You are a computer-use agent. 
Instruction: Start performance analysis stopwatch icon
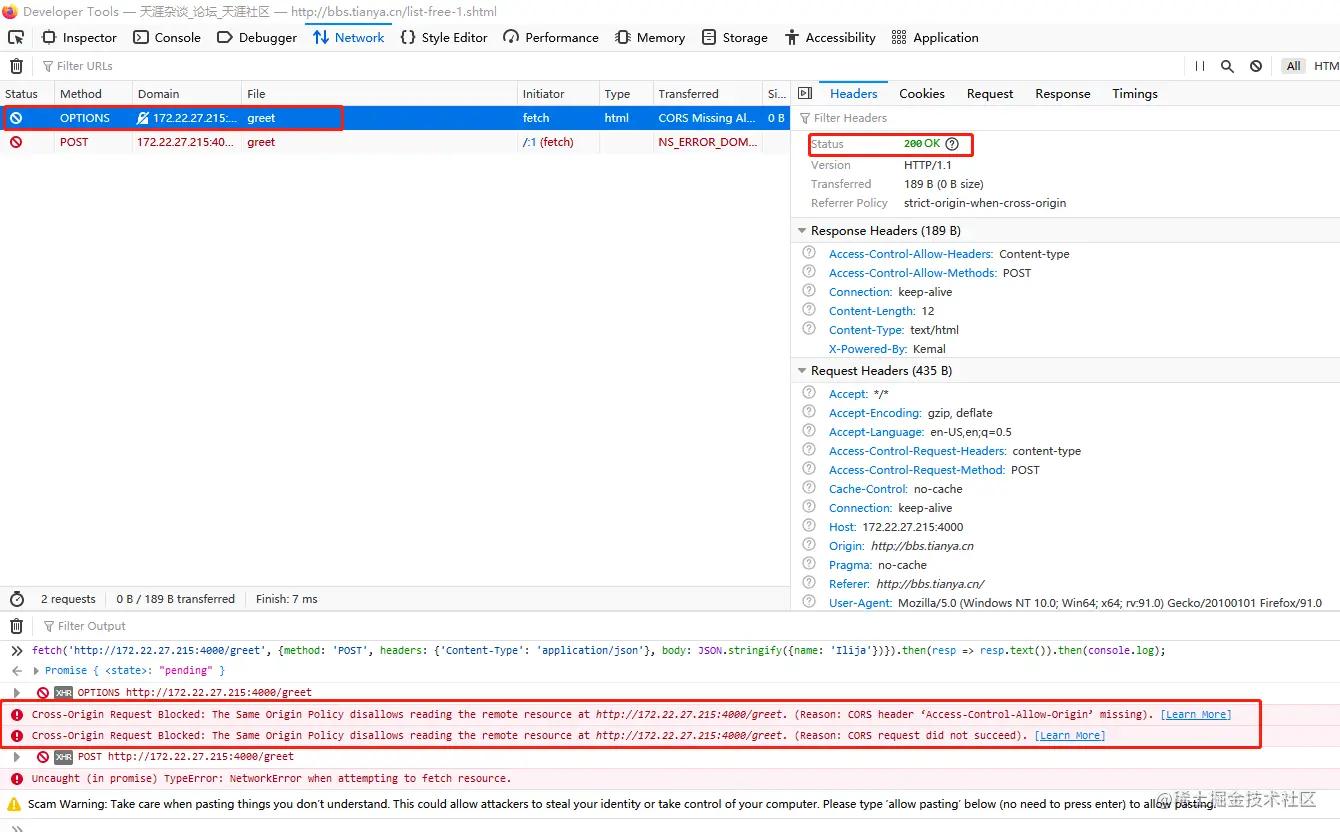pos(16,599)
